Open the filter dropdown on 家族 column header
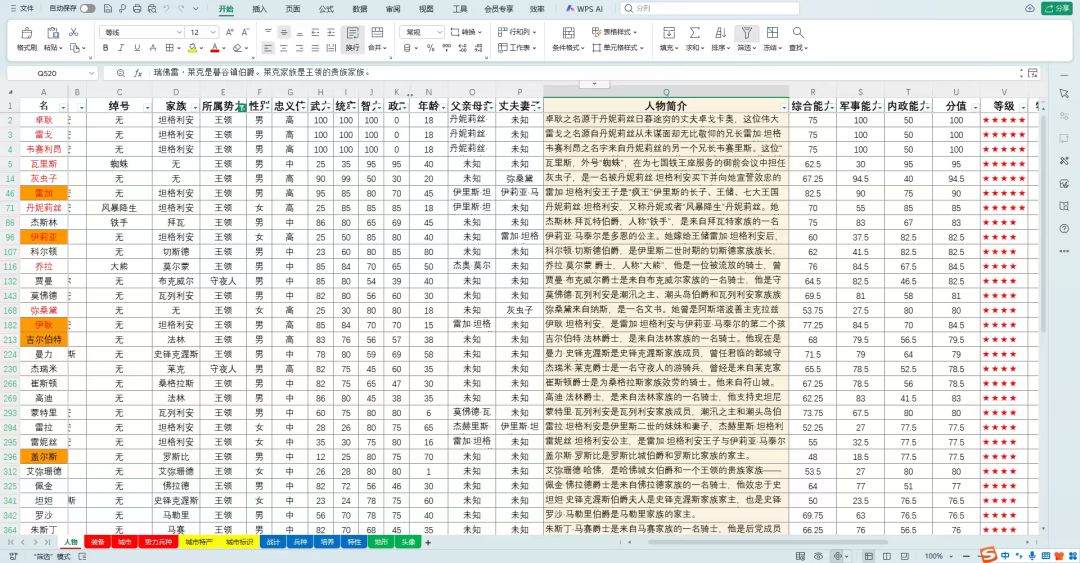This screenshot has height=563, width=1080. pos(194,107)
